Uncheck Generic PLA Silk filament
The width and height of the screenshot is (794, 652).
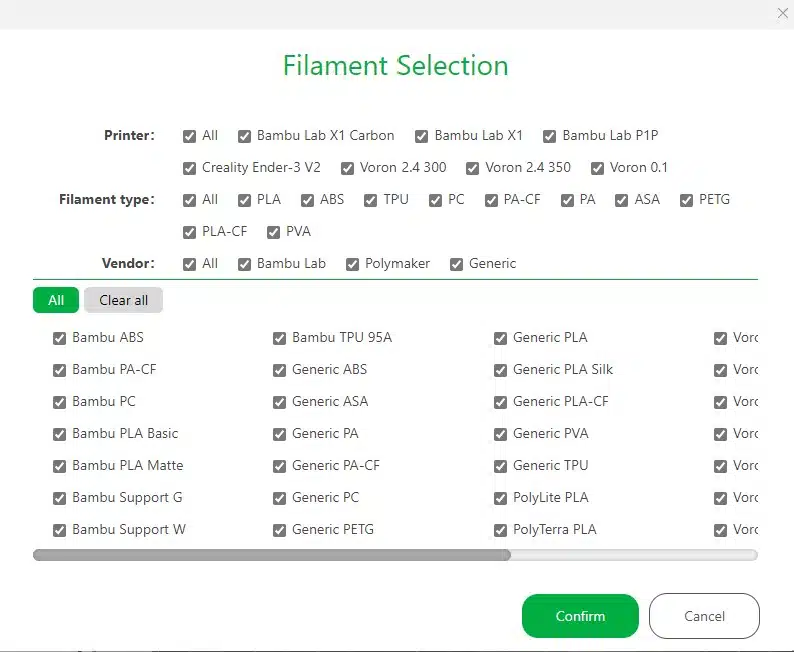pyautogui.click(x=500, y=370)
